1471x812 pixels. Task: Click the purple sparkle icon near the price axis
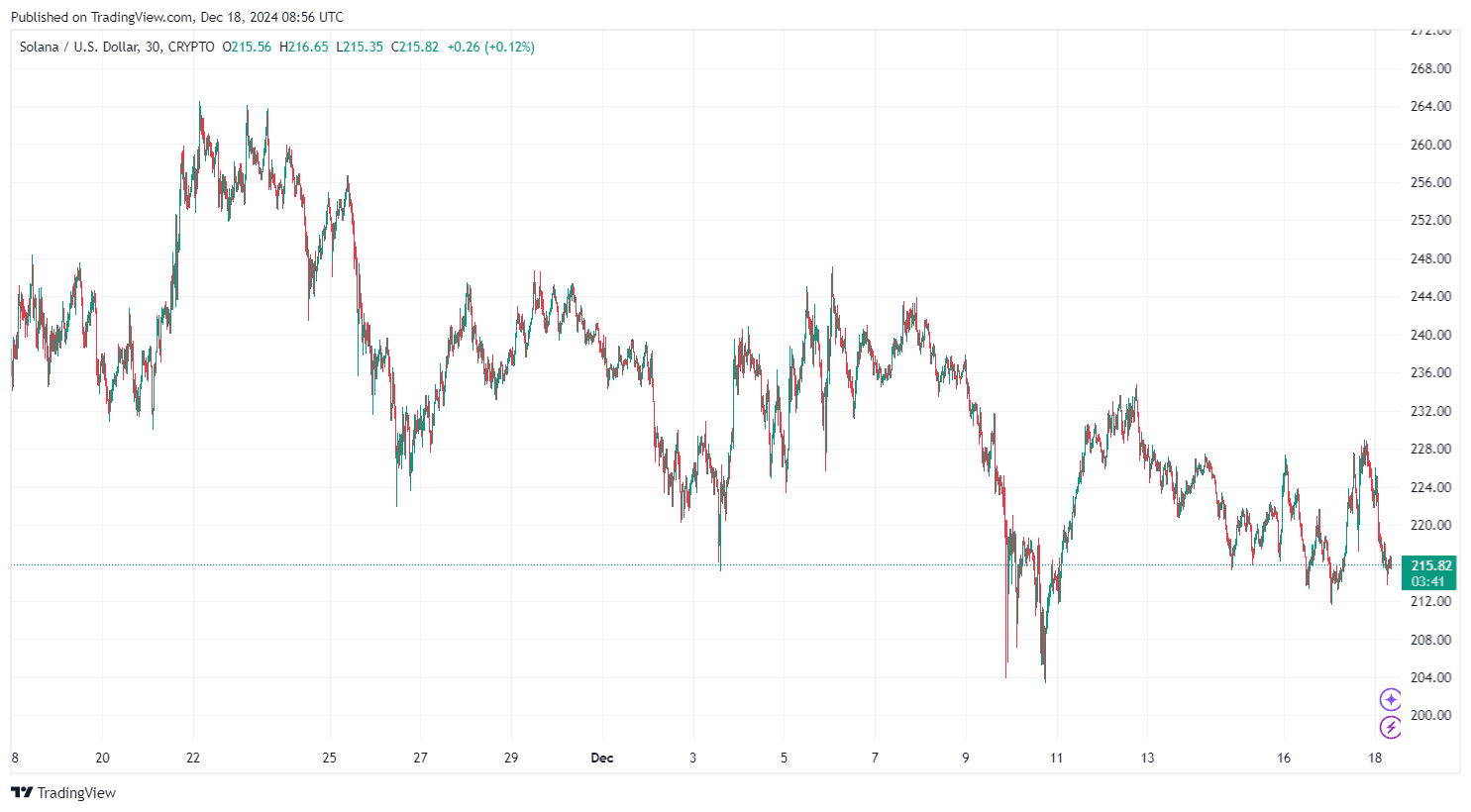click(1391, 700)
